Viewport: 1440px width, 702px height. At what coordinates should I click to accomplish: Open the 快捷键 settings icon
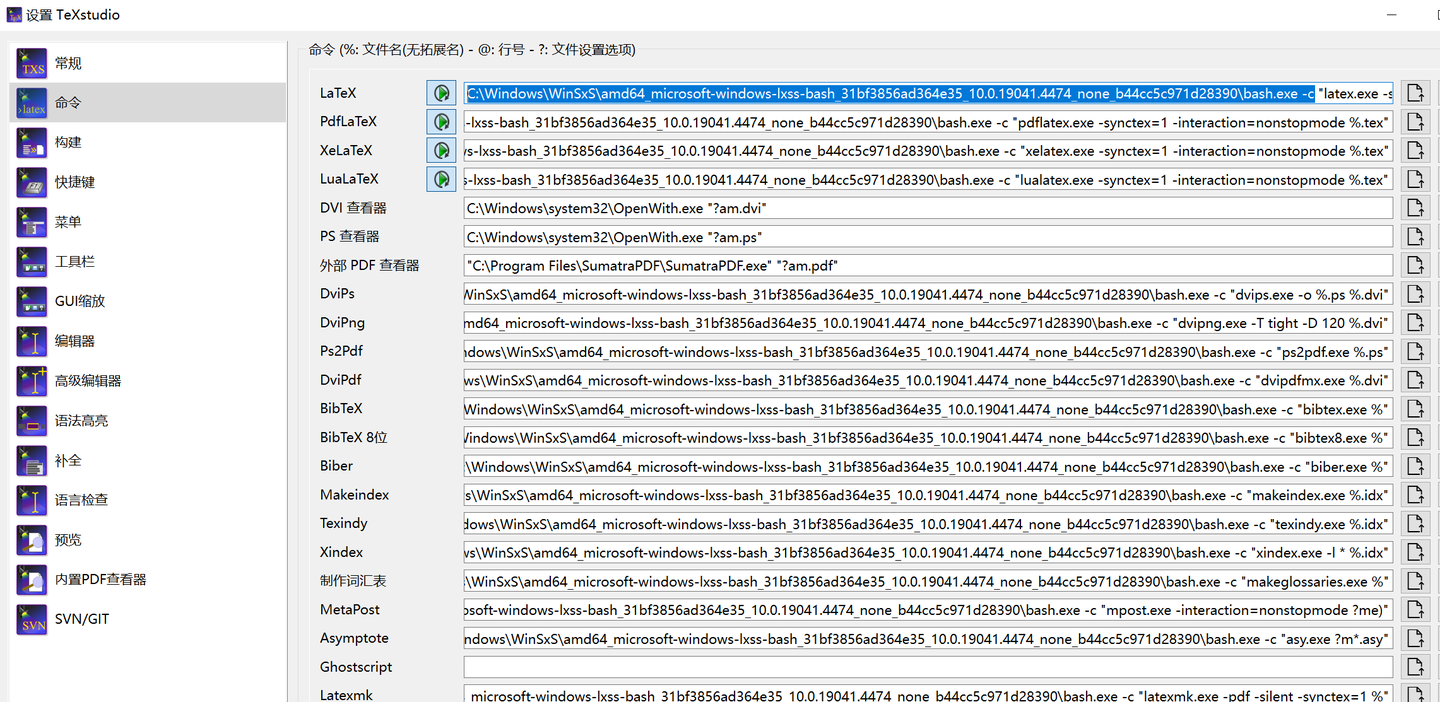point(31,182)
